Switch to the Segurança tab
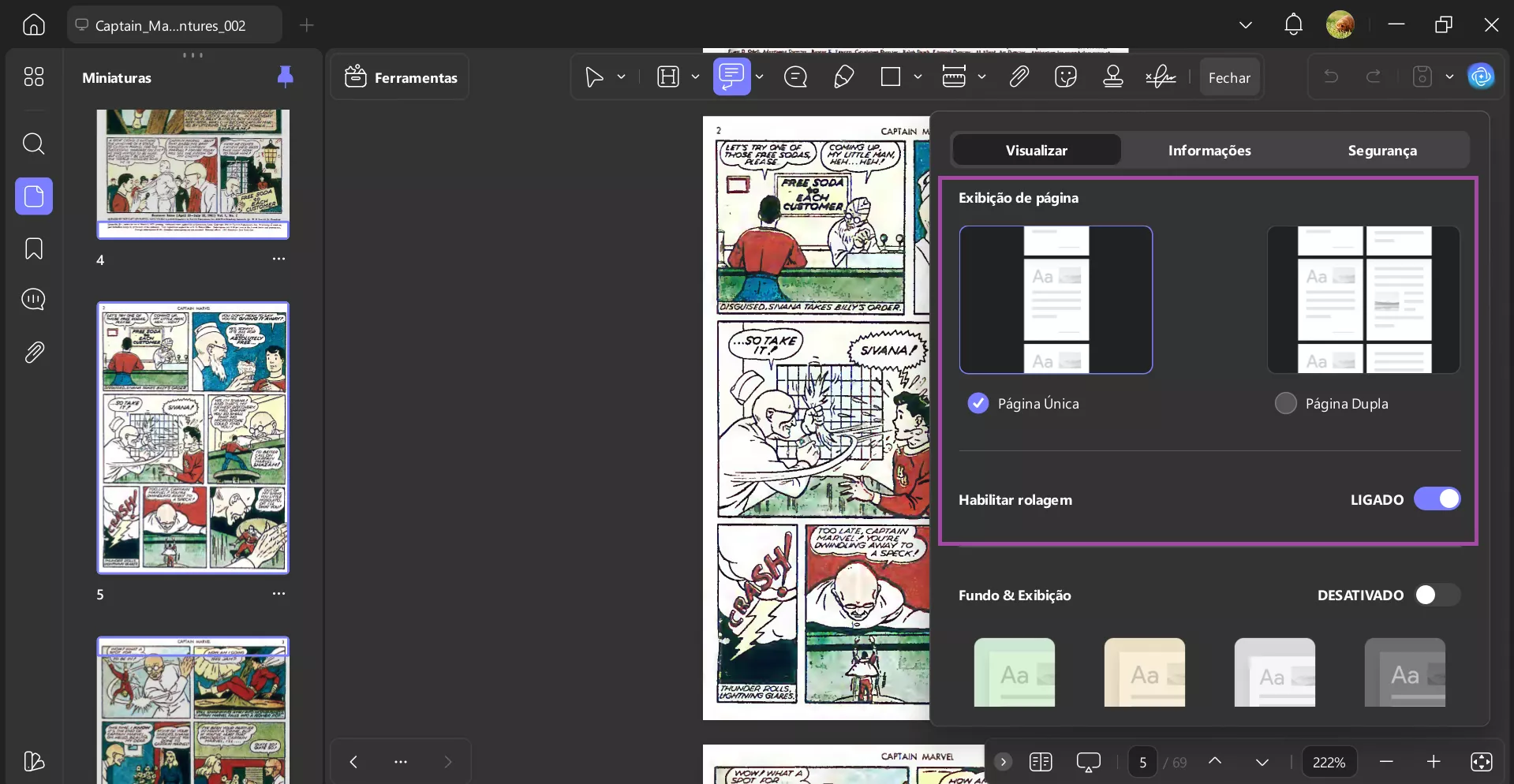The image size is (1514, 784). (1381, 150)
